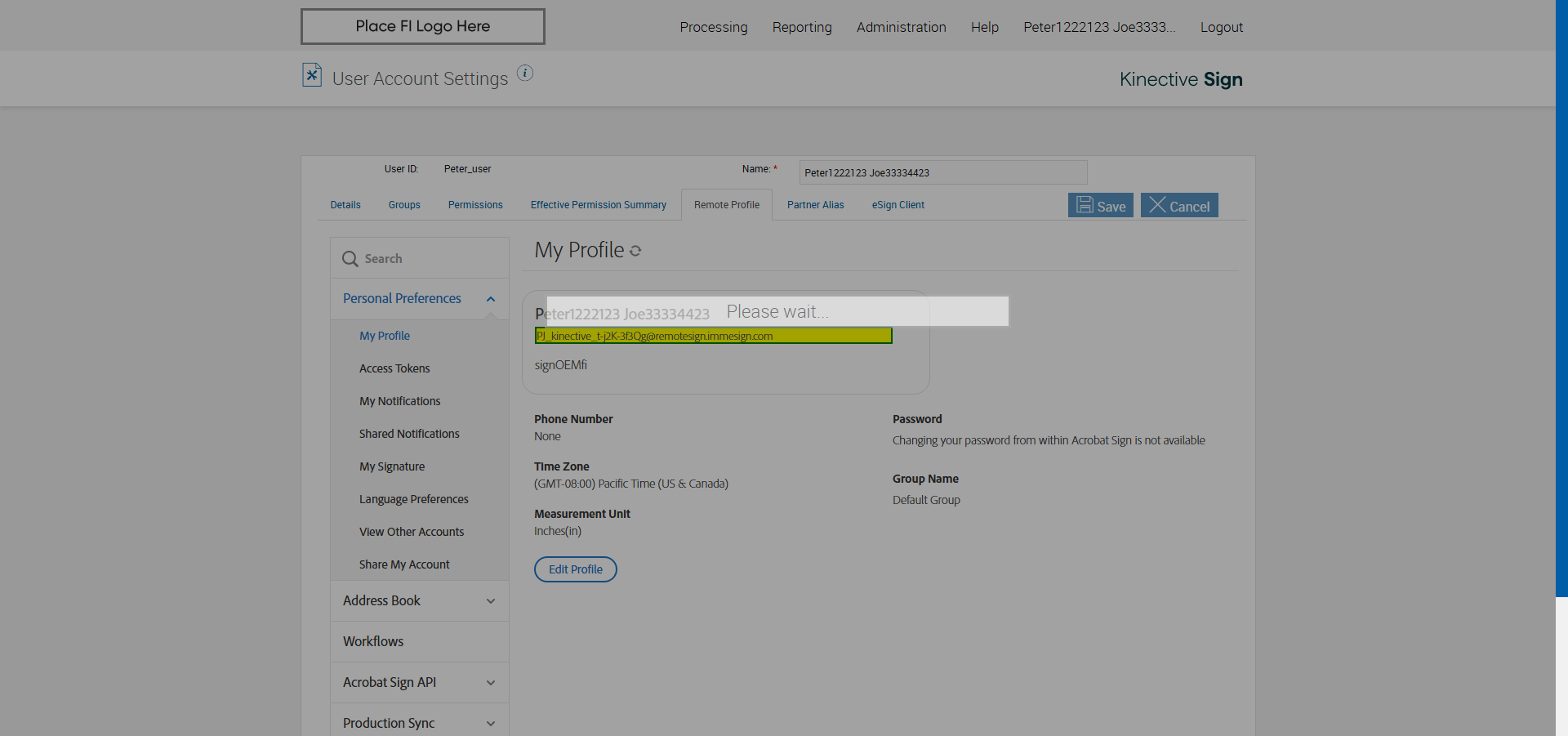Image resolution: width=1568 pixels, height=736 pixels.
Task: Cancel the user account changes
Action: (1179, 205)
